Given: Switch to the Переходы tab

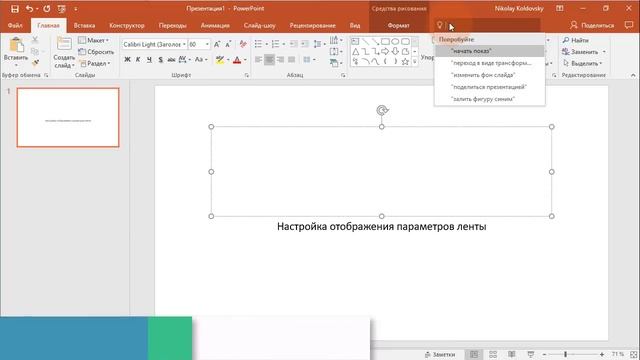Looking at the screenshot, I should tap(173, 25).
